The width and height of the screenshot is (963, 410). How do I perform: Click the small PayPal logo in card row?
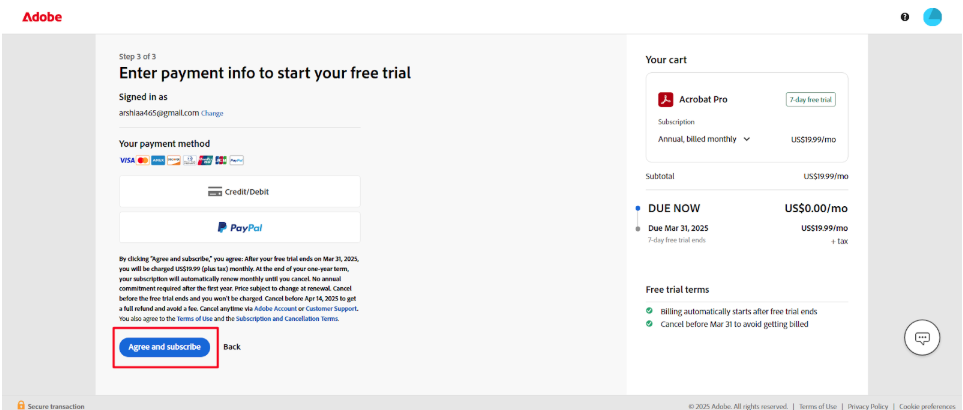[237, 160]
